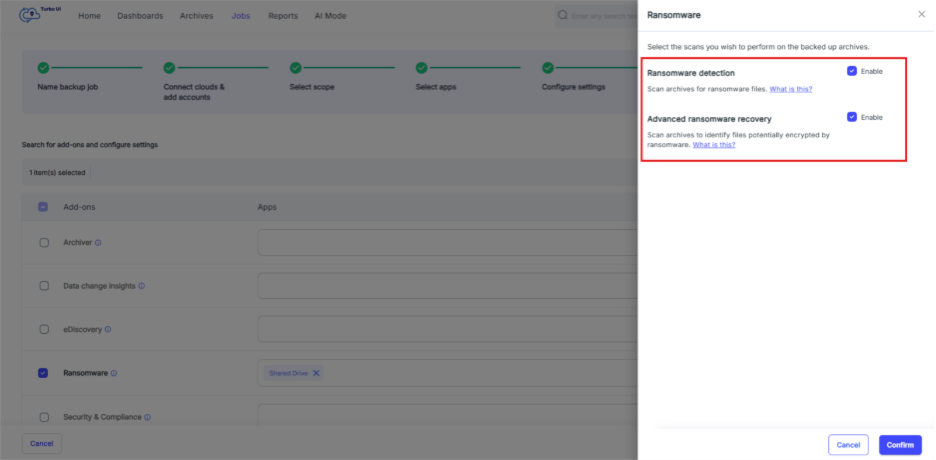Click the 'Select apps' step in progress tracker

coord(435,87)
